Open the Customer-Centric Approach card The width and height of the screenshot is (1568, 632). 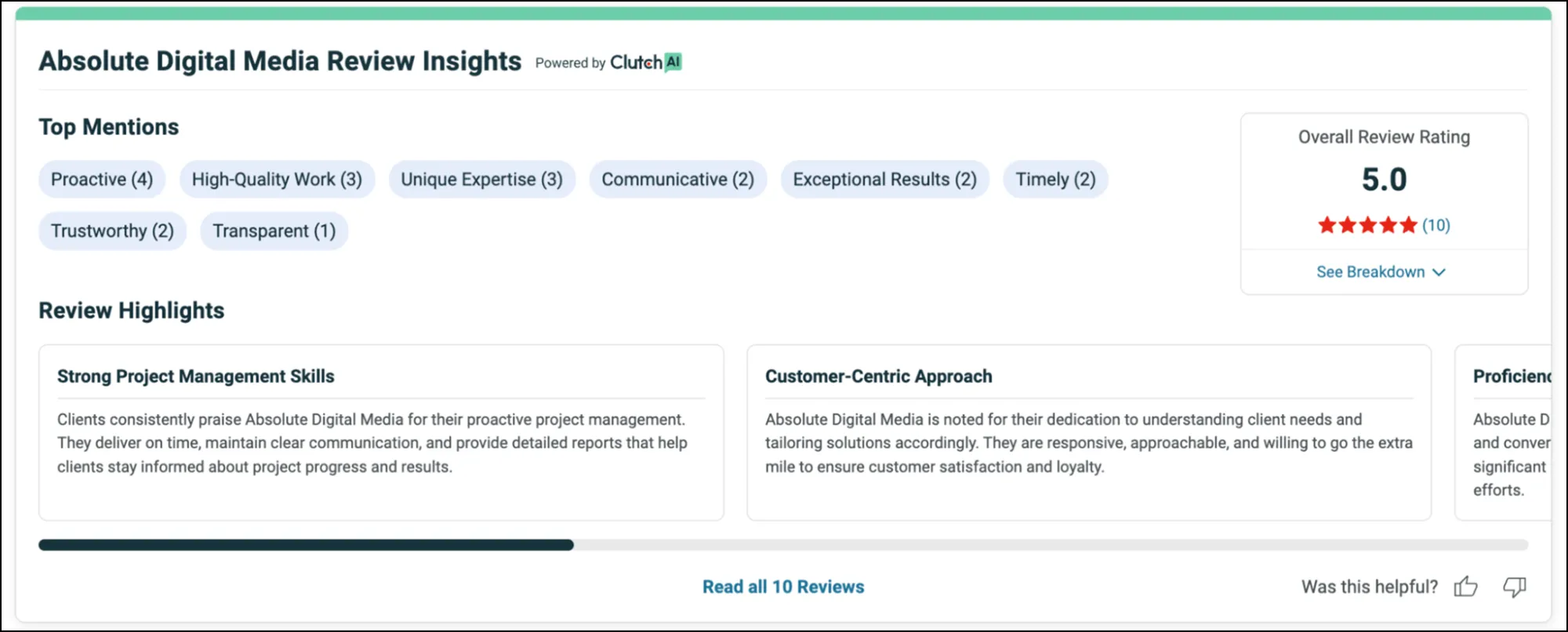pos(1089,433)
